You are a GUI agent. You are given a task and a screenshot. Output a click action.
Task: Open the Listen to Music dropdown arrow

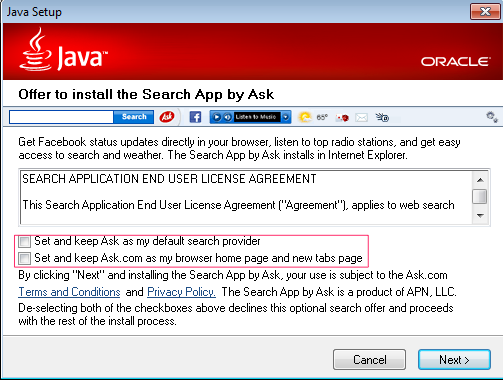pos(286,117)
